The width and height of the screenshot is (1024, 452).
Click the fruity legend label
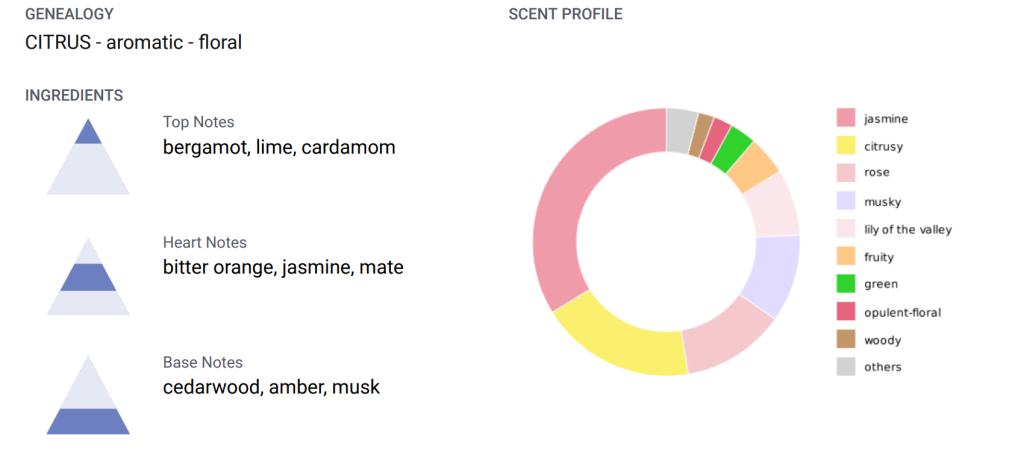[x=879, y=257]
